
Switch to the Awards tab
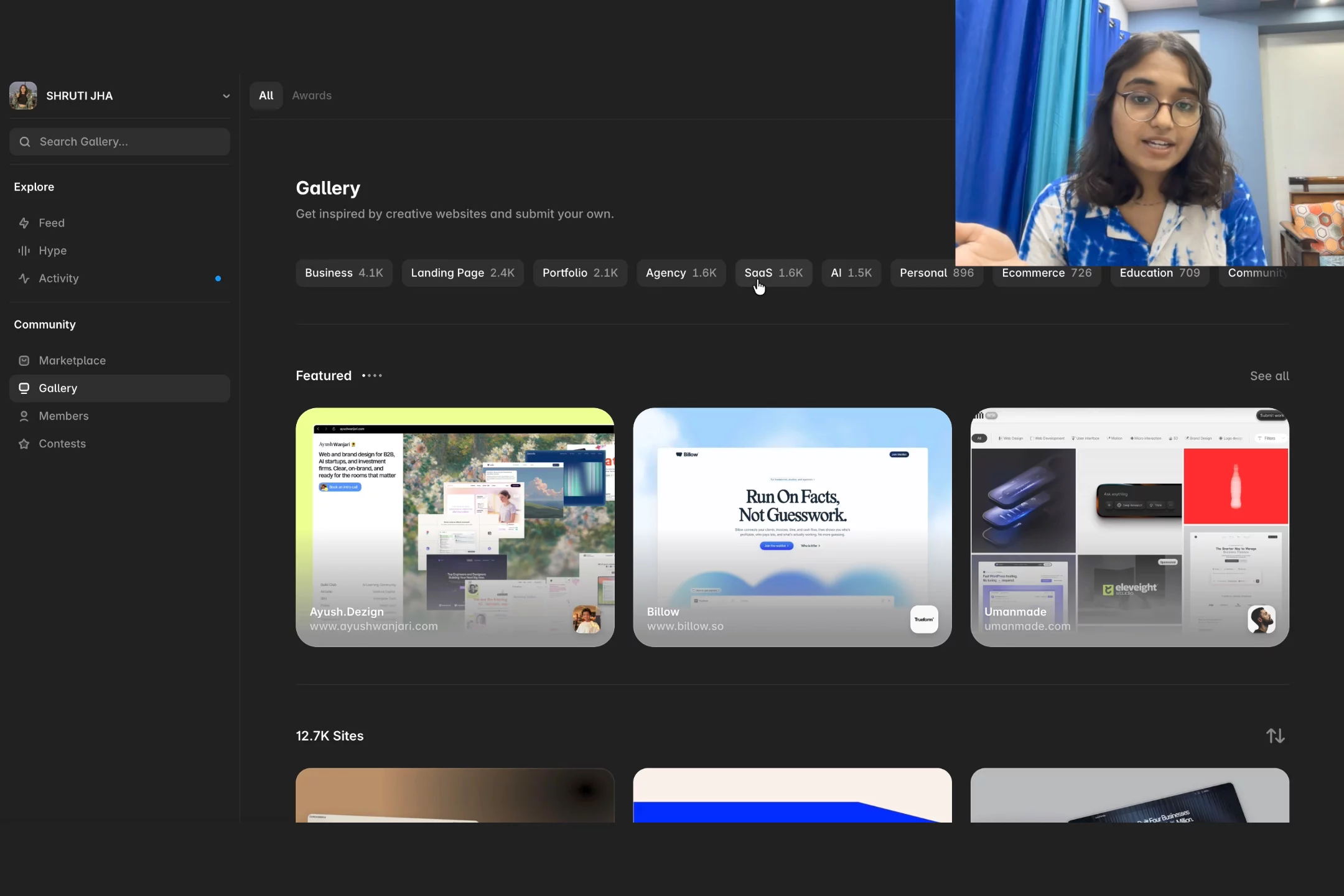312,95
